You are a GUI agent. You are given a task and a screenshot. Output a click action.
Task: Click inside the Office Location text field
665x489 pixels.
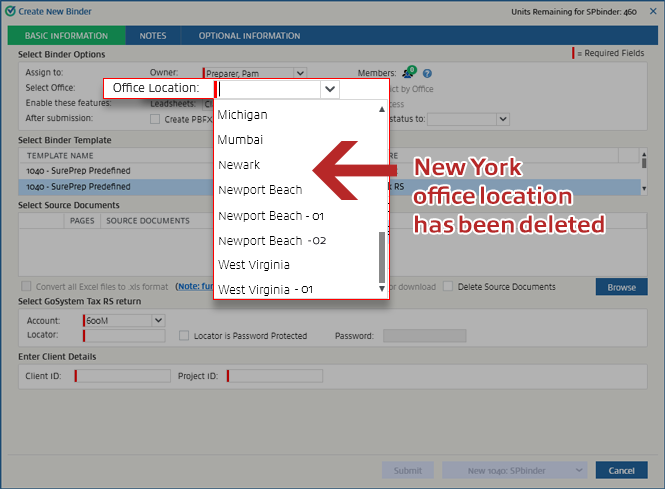click(x=268, y=89)
